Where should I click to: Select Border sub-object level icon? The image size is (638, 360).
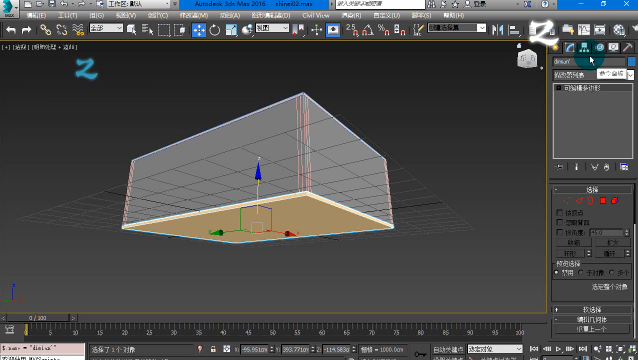(591, 201)
